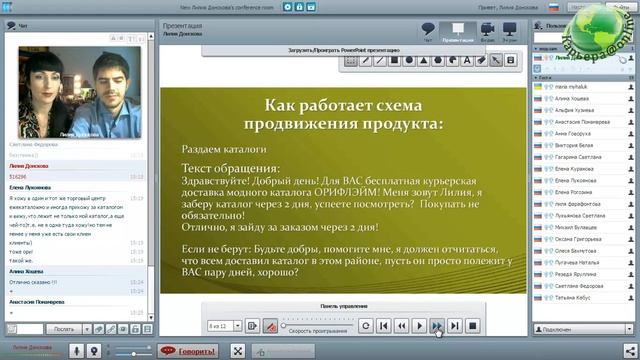Select the hexagon shape tool
This screenshot has height=360, width=640.
[438, 61]
